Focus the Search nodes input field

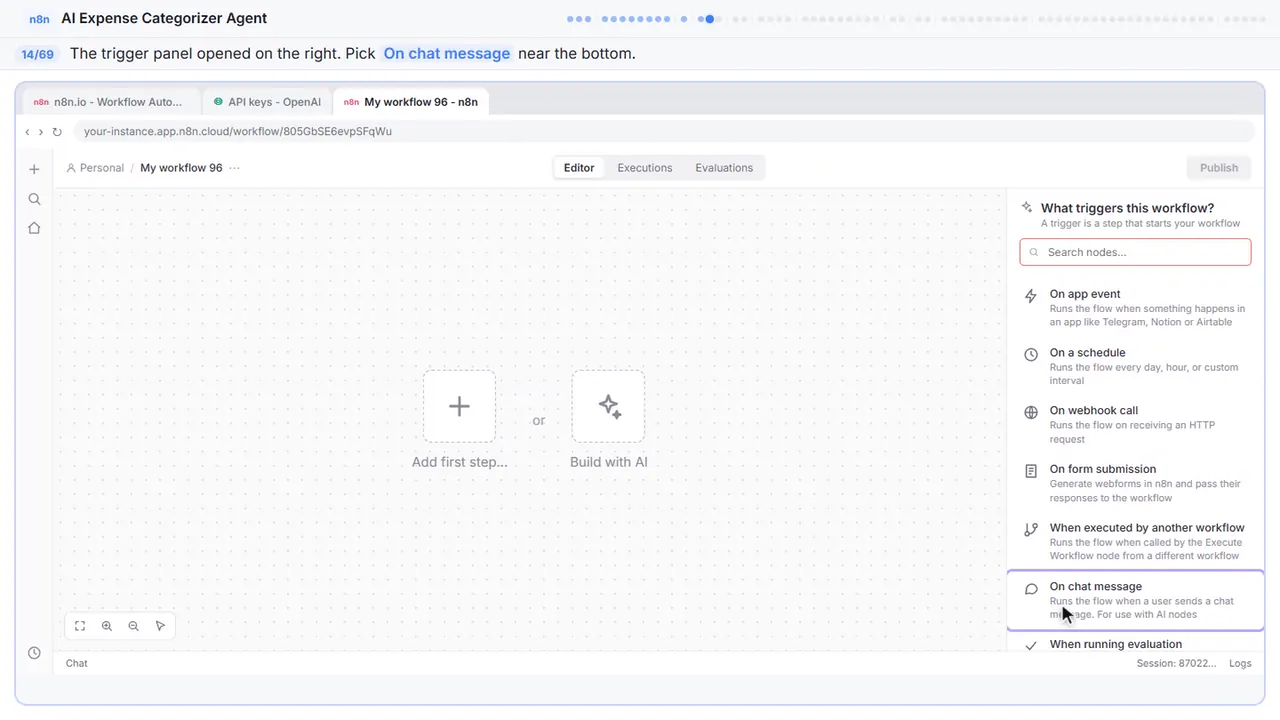pyautogui.click(x=1135, y=252)
